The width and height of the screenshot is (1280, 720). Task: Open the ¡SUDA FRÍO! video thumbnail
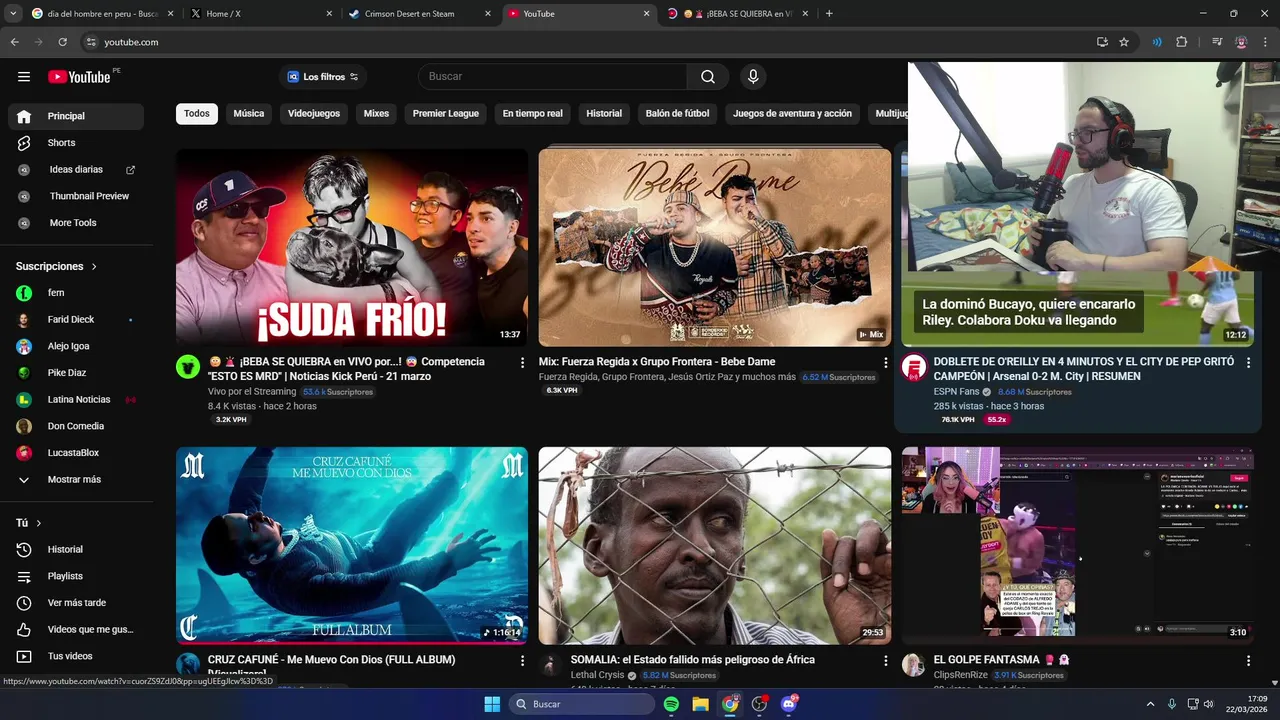tap(352, 247)
